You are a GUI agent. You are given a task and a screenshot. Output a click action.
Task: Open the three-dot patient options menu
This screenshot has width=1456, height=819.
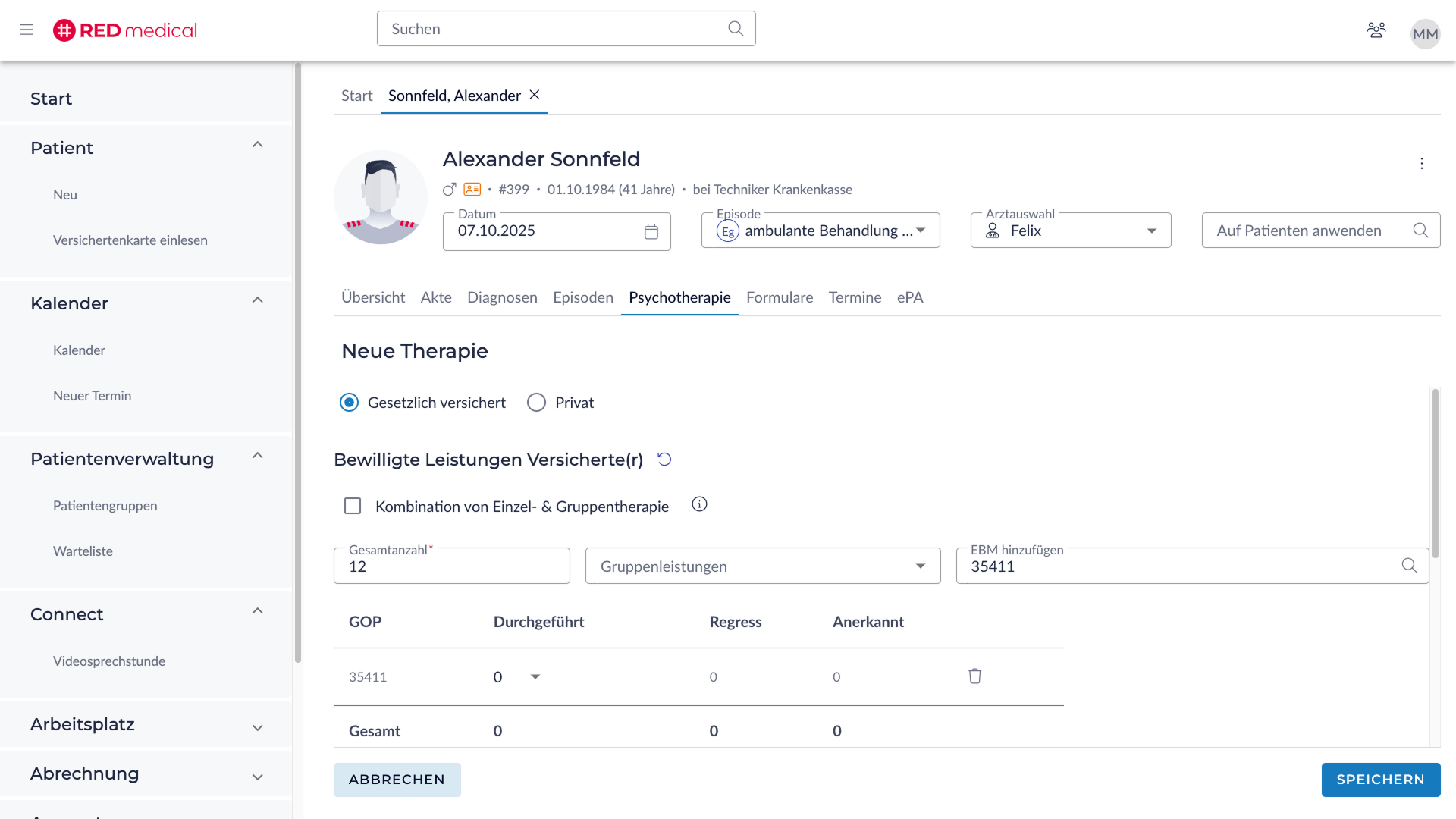1421,164
